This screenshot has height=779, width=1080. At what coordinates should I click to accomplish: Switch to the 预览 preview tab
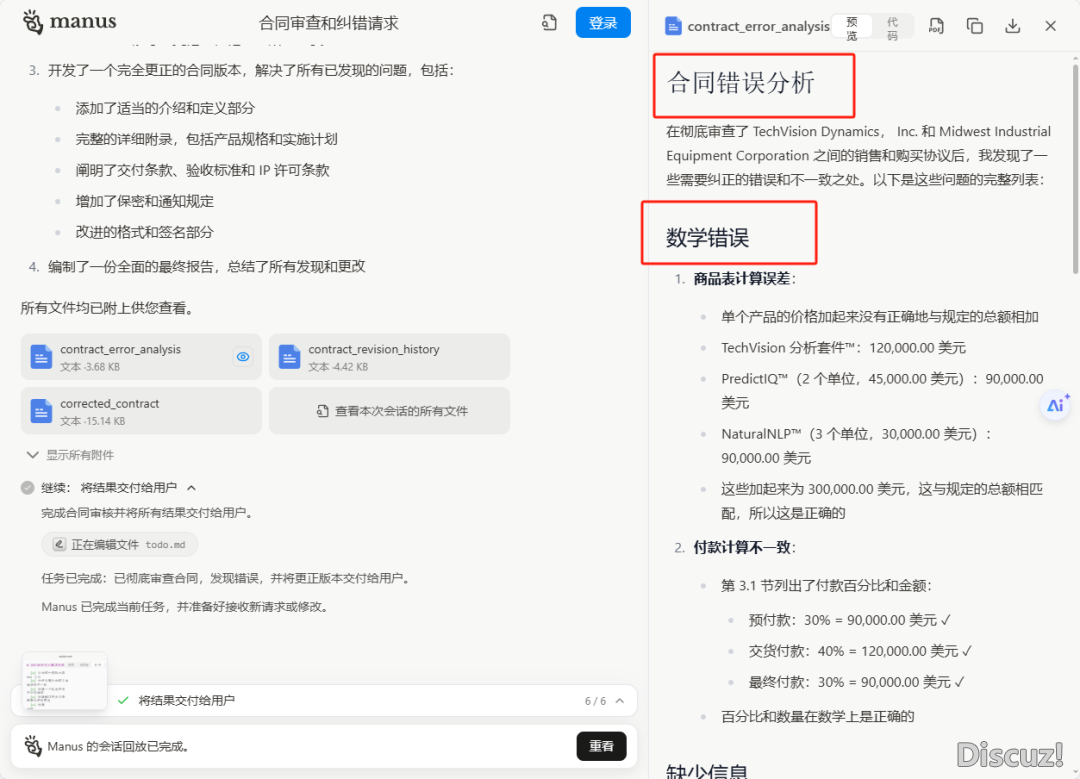click(852, 28)
